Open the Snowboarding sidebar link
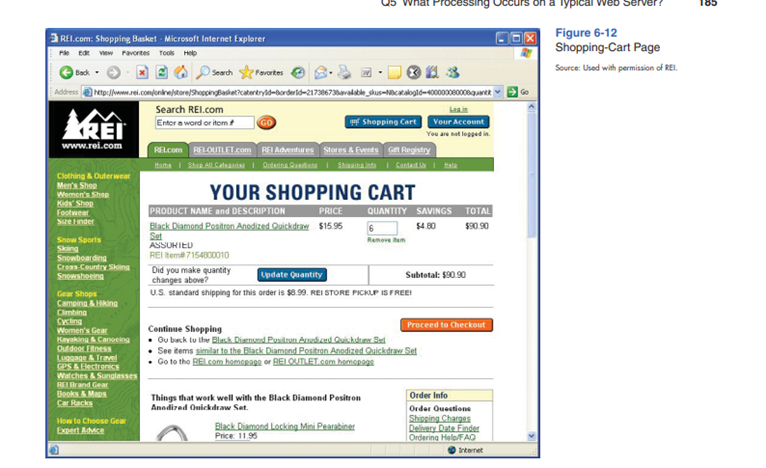Viewport: 766px width, 468px height. pos(82,257)
